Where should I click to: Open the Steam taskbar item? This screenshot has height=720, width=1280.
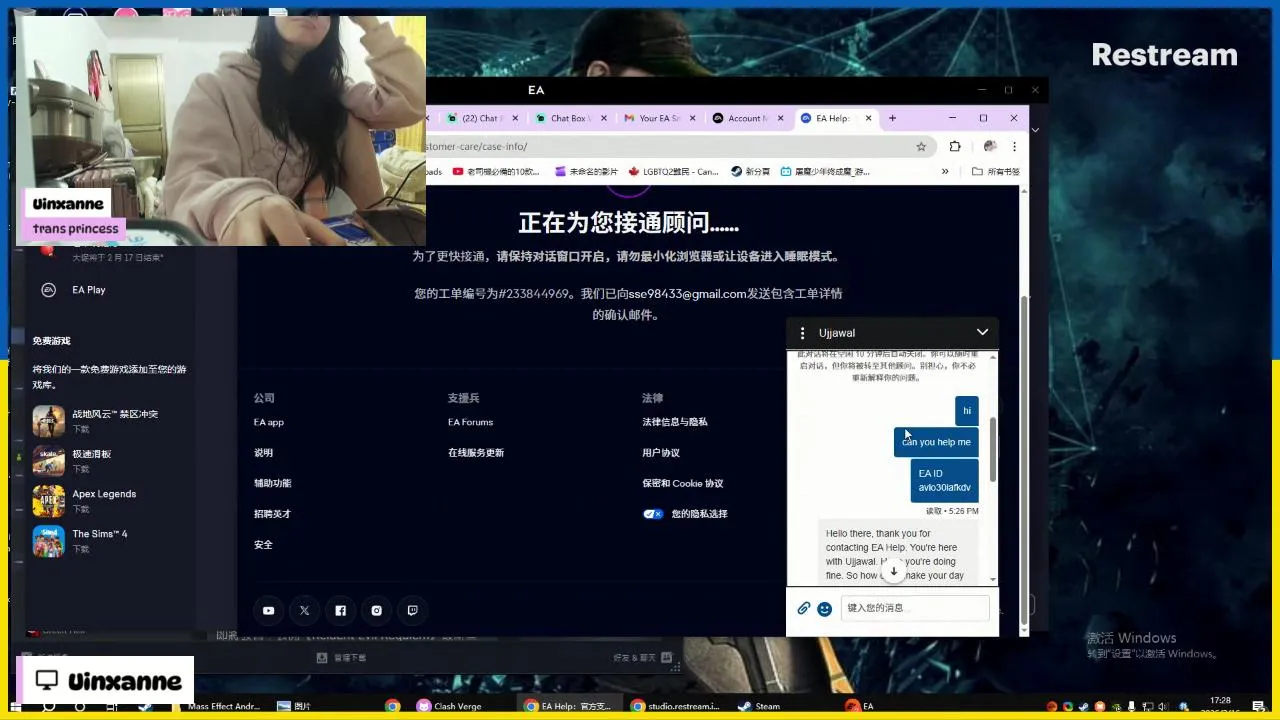[760, 706]
